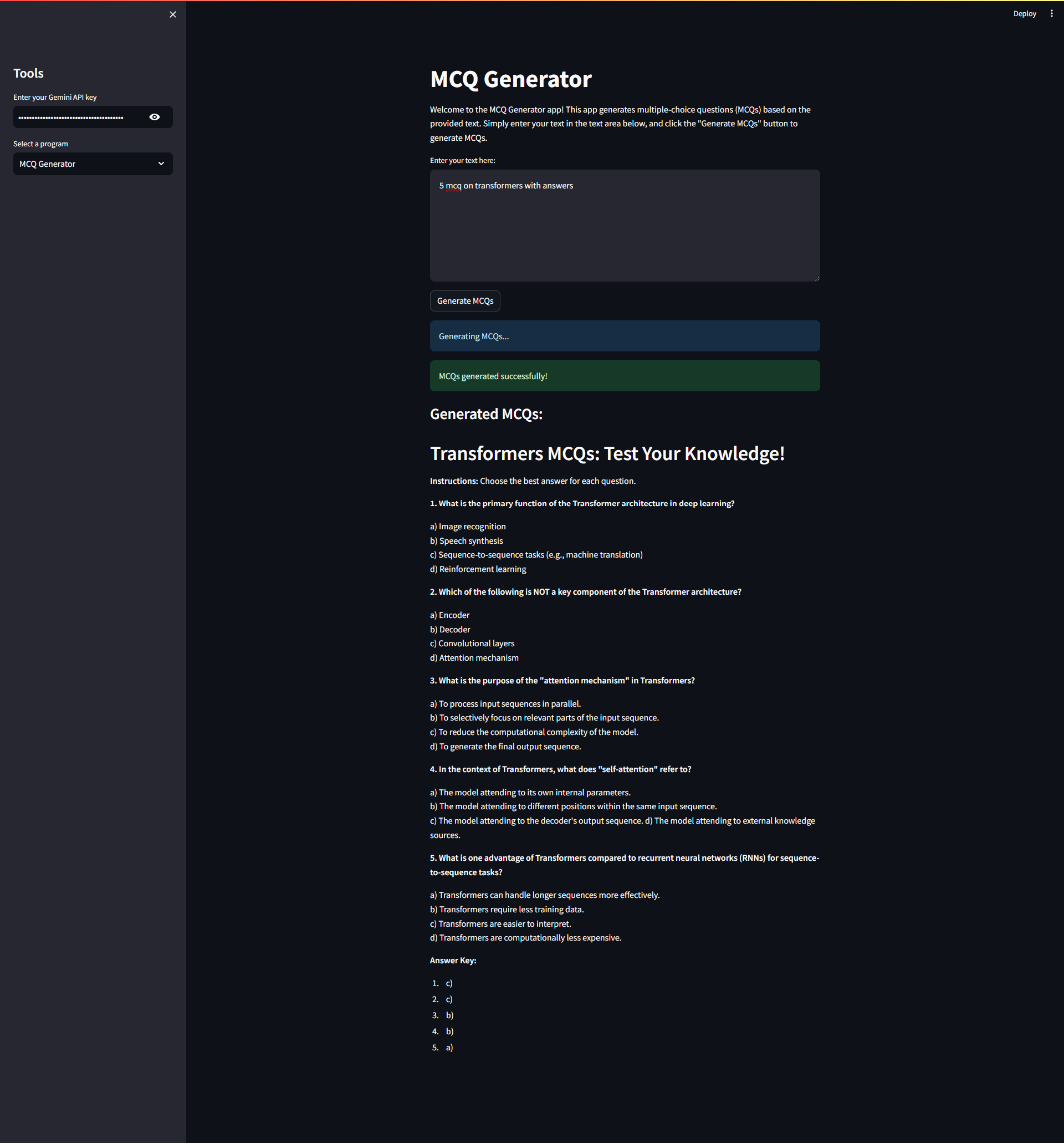Click the Tools sidebar heading
This screenshot has width=1064, height=1144.
[28, 73]
